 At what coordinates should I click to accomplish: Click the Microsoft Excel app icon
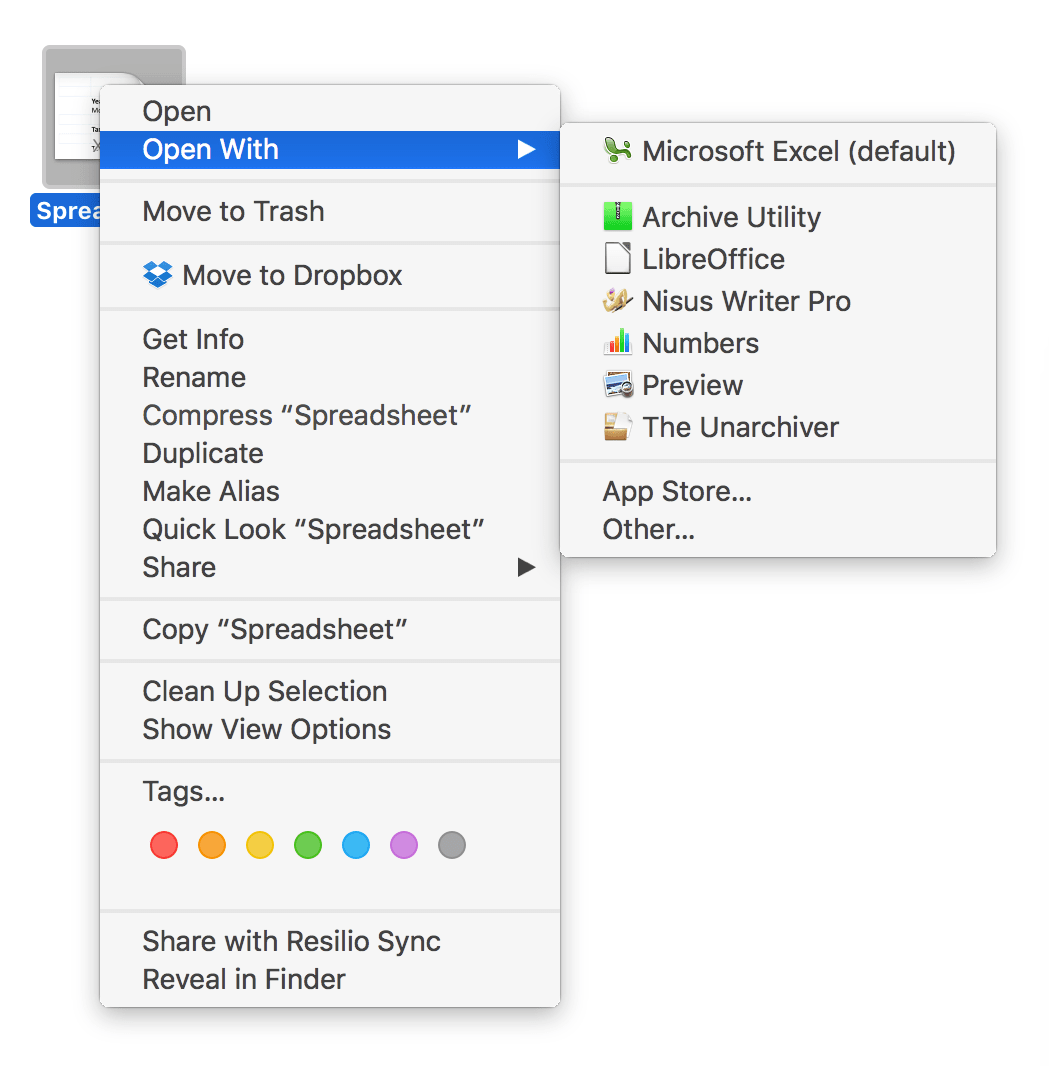(x=617, y=150)
